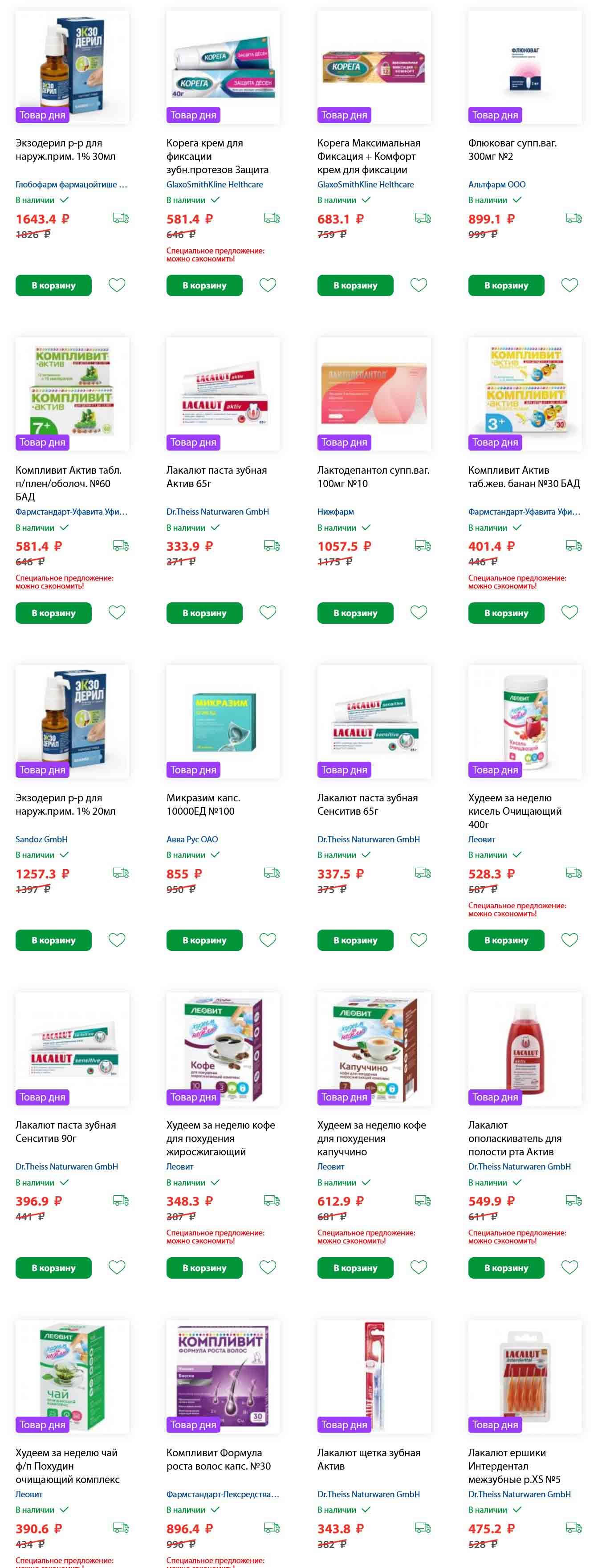This screenshot has height=1568, width=602.
Task: Add Экзодерил 30мл to favorites heart
Action: 117,285
